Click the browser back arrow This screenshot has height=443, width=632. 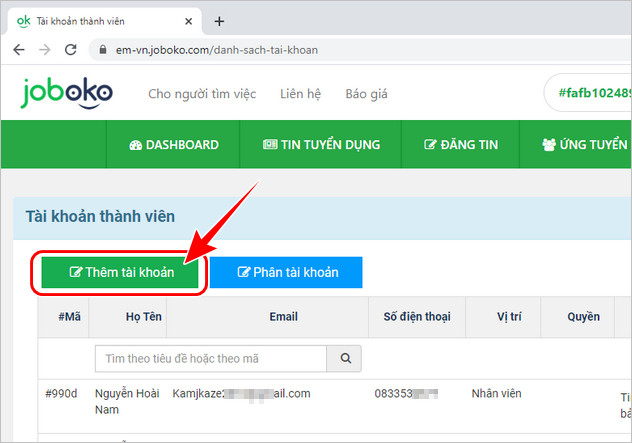18,49
